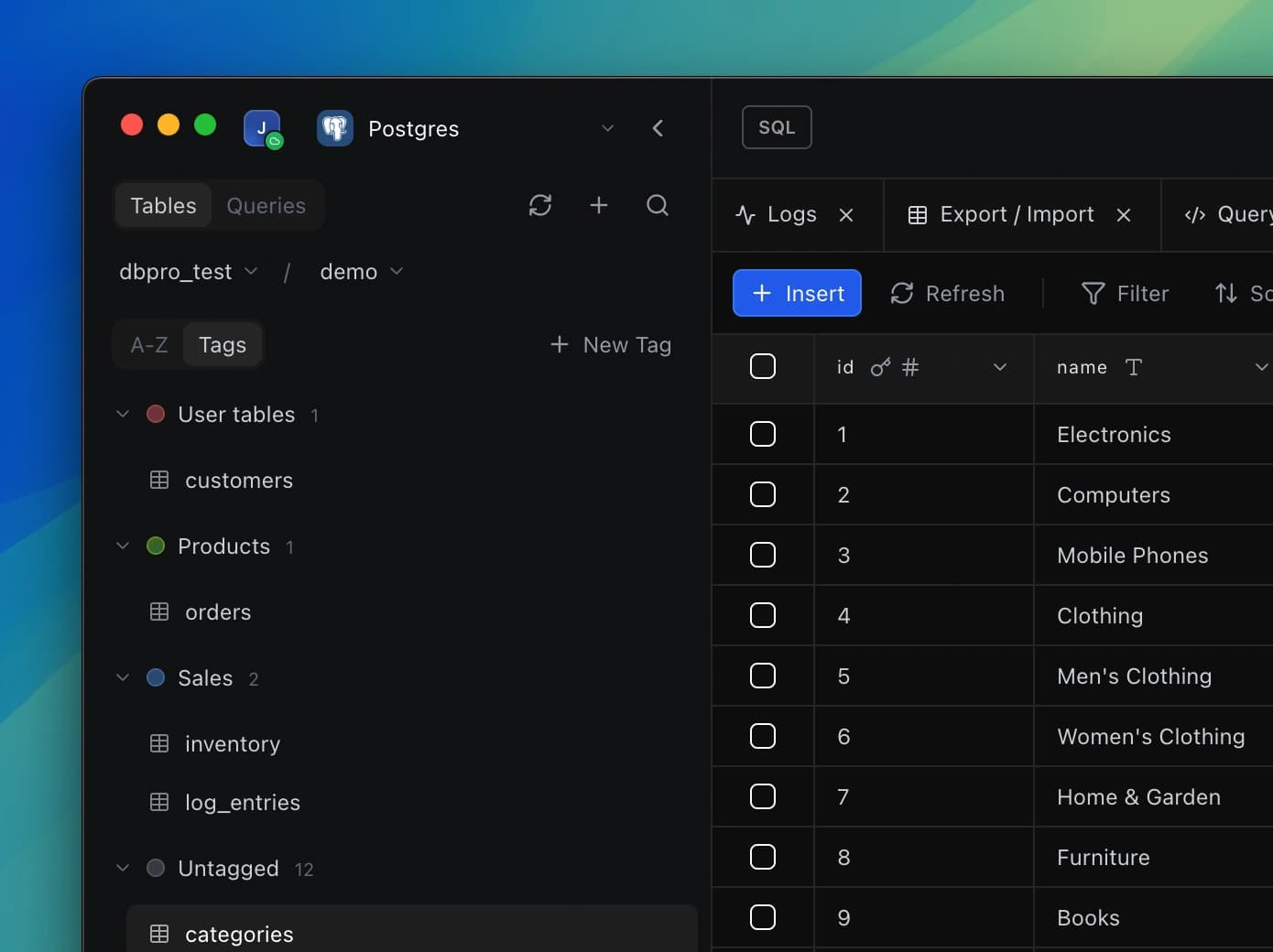Close the Logs tab

tap(846, 215)
